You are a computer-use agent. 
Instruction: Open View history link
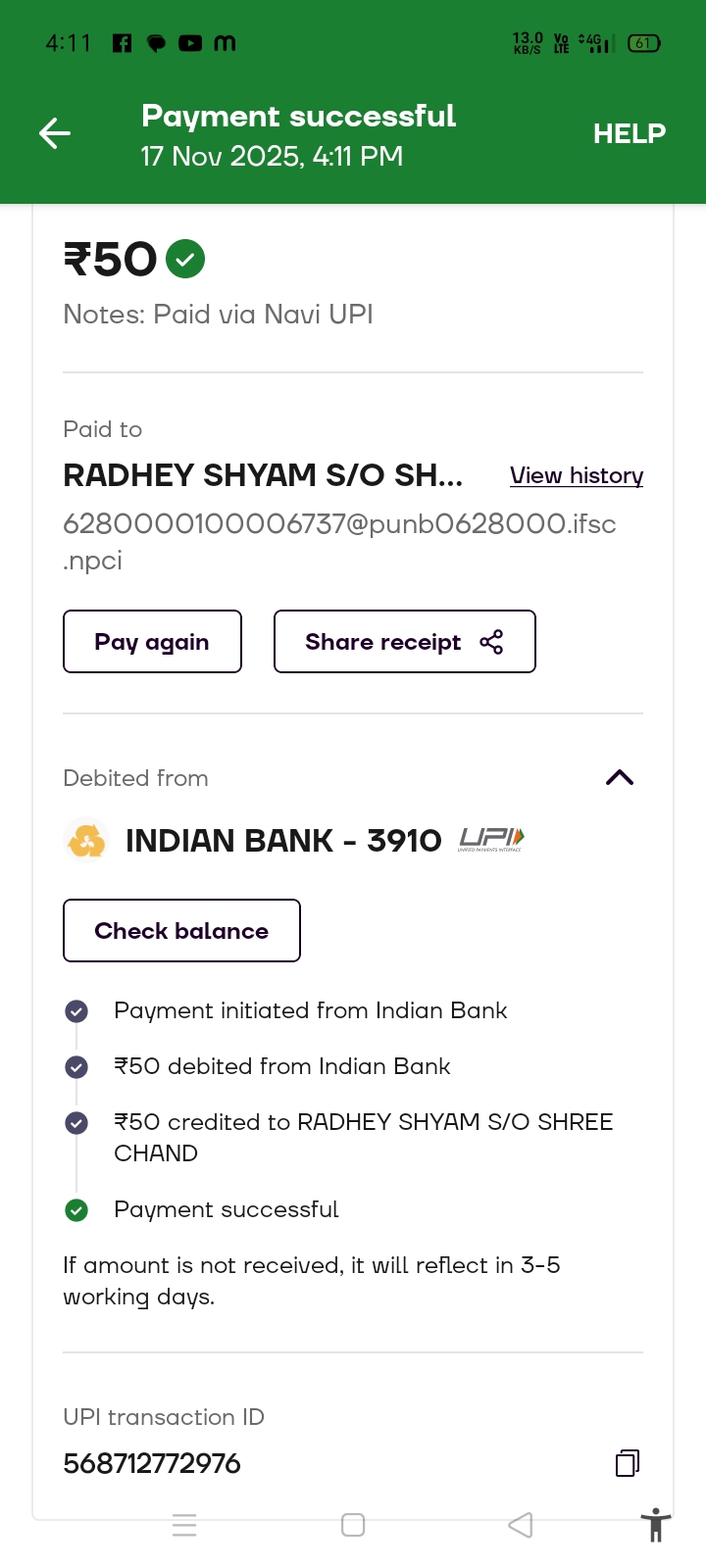click(577, 475)
